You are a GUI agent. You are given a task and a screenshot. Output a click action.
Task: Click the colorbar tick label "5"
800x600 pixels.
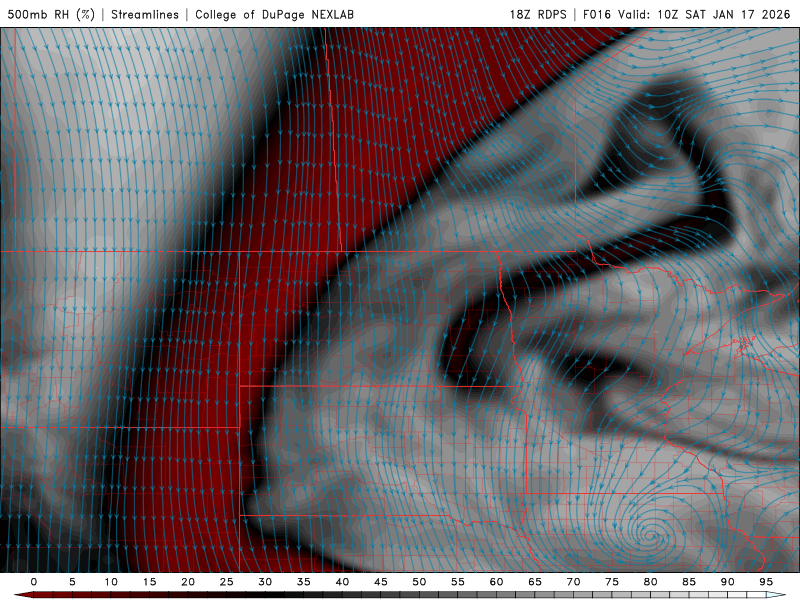coord(72,582)
